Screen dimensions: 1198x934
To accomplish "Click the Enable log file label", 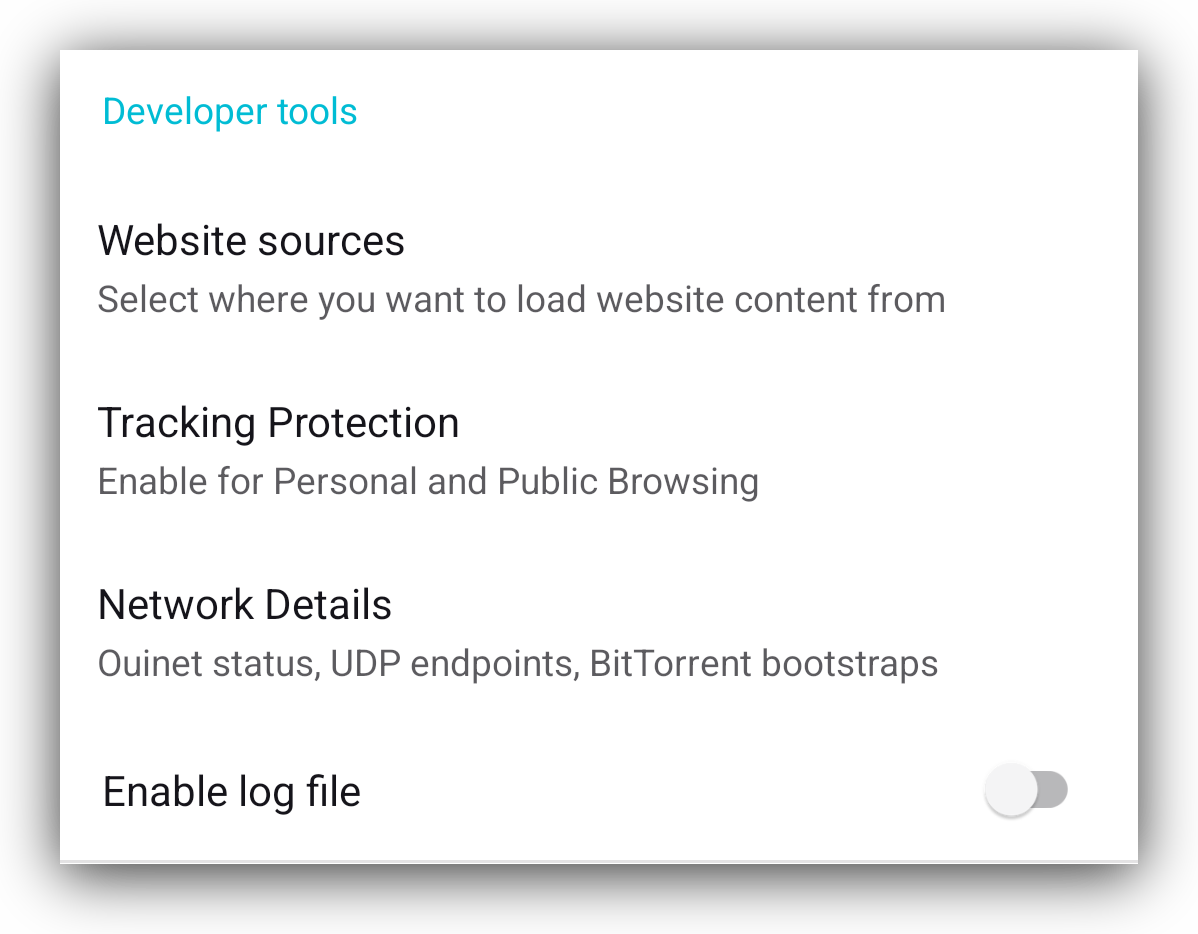I will pos(230,791).
